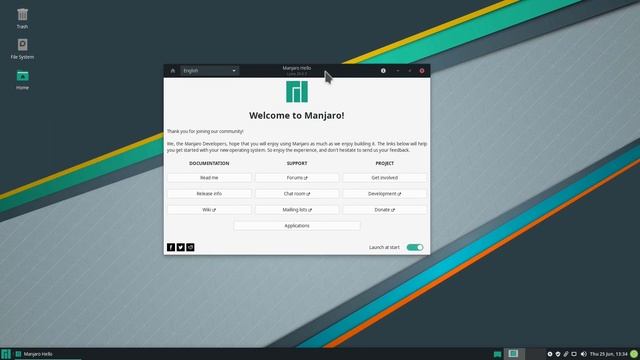Click the home icon in Manjaro Hello titlebar
Image resolution: width=640 pixels, height=360 pixels.
click(173, 71)
